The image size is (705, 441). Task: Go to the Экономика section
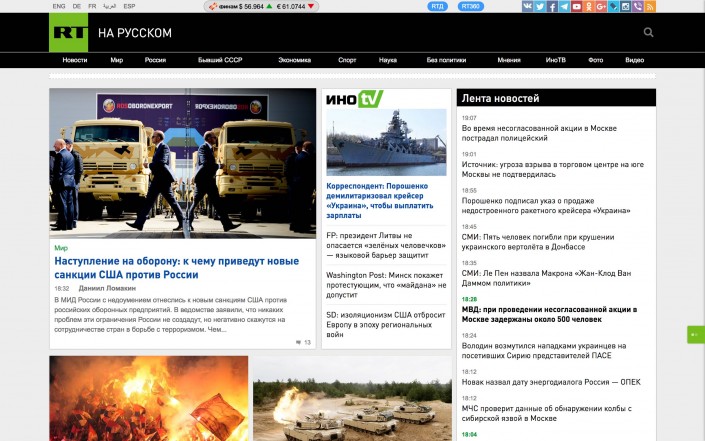[x=294, y=60]
